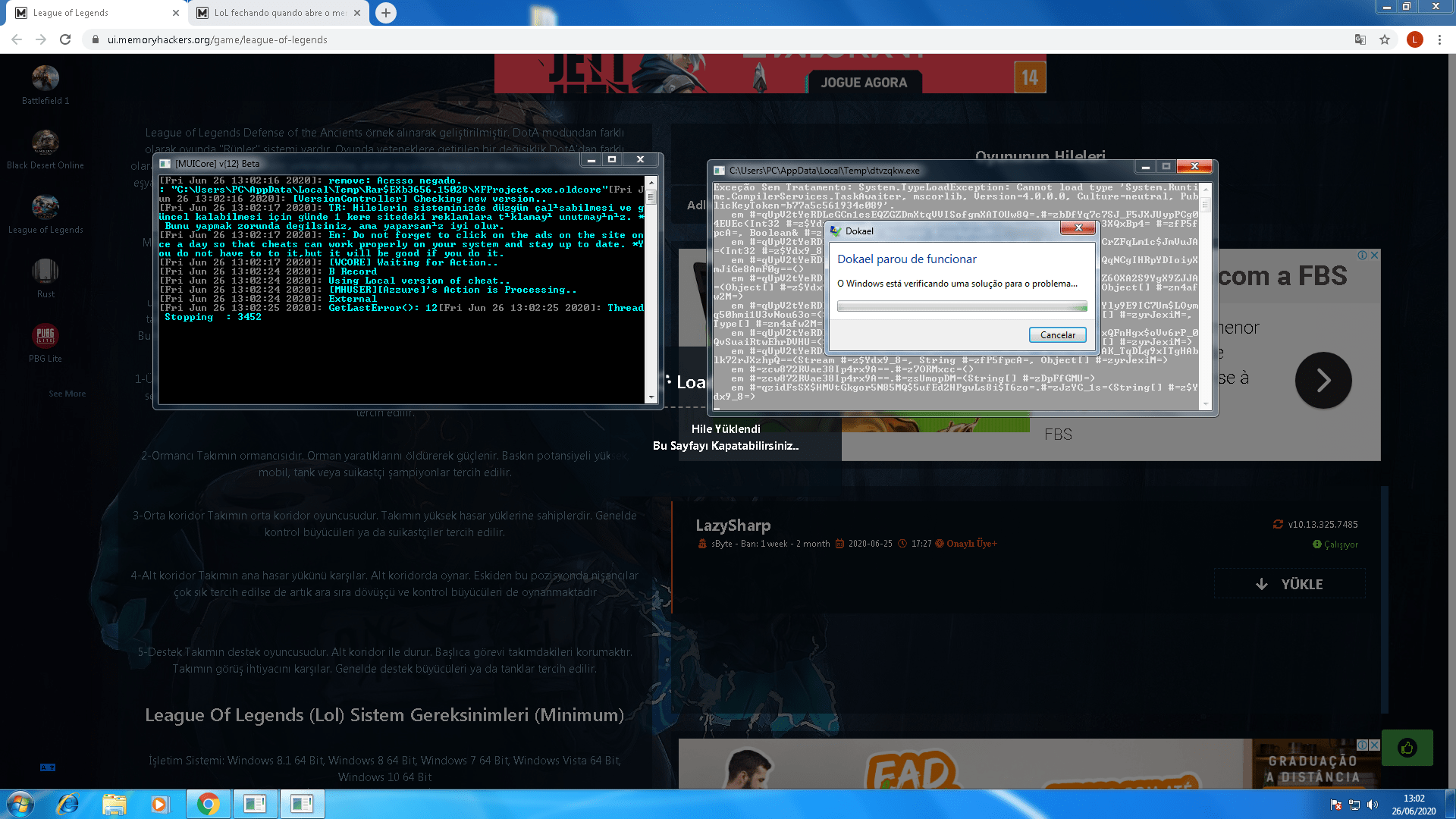Click Cancelar in the Dokael dialog
This screenshot has width=1456, height=819.
[1057, 335]
